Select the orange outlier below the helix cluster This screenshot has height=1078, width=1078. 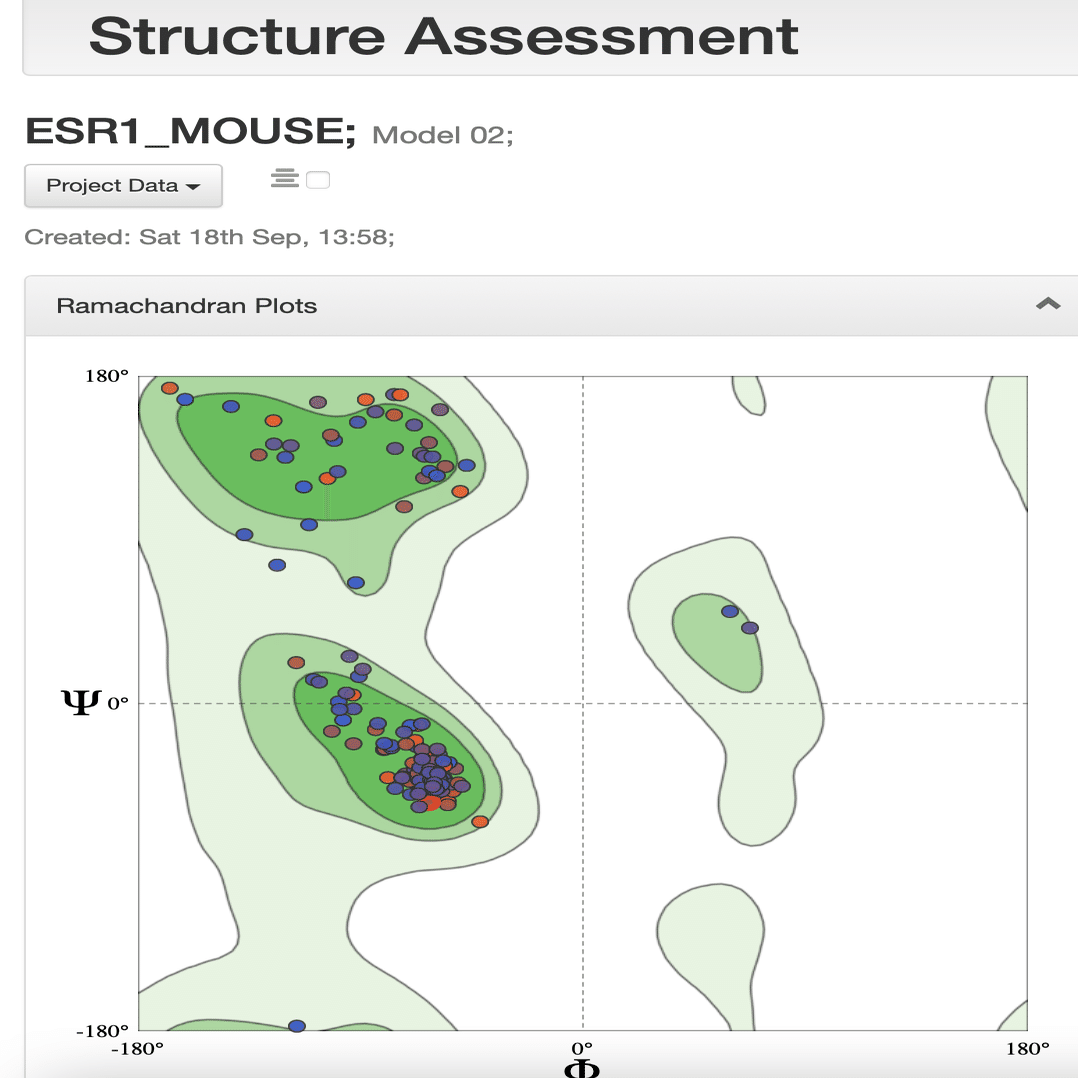point(480,822)
